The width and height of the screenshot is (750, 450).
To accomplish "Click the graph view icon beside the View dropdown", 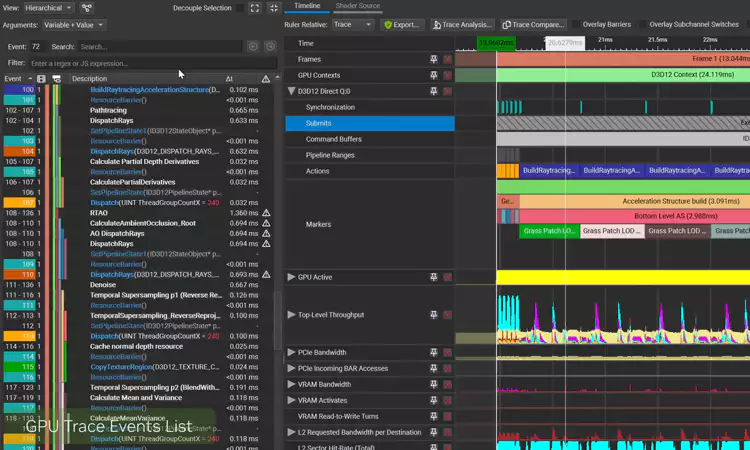I will click(87, 8).
